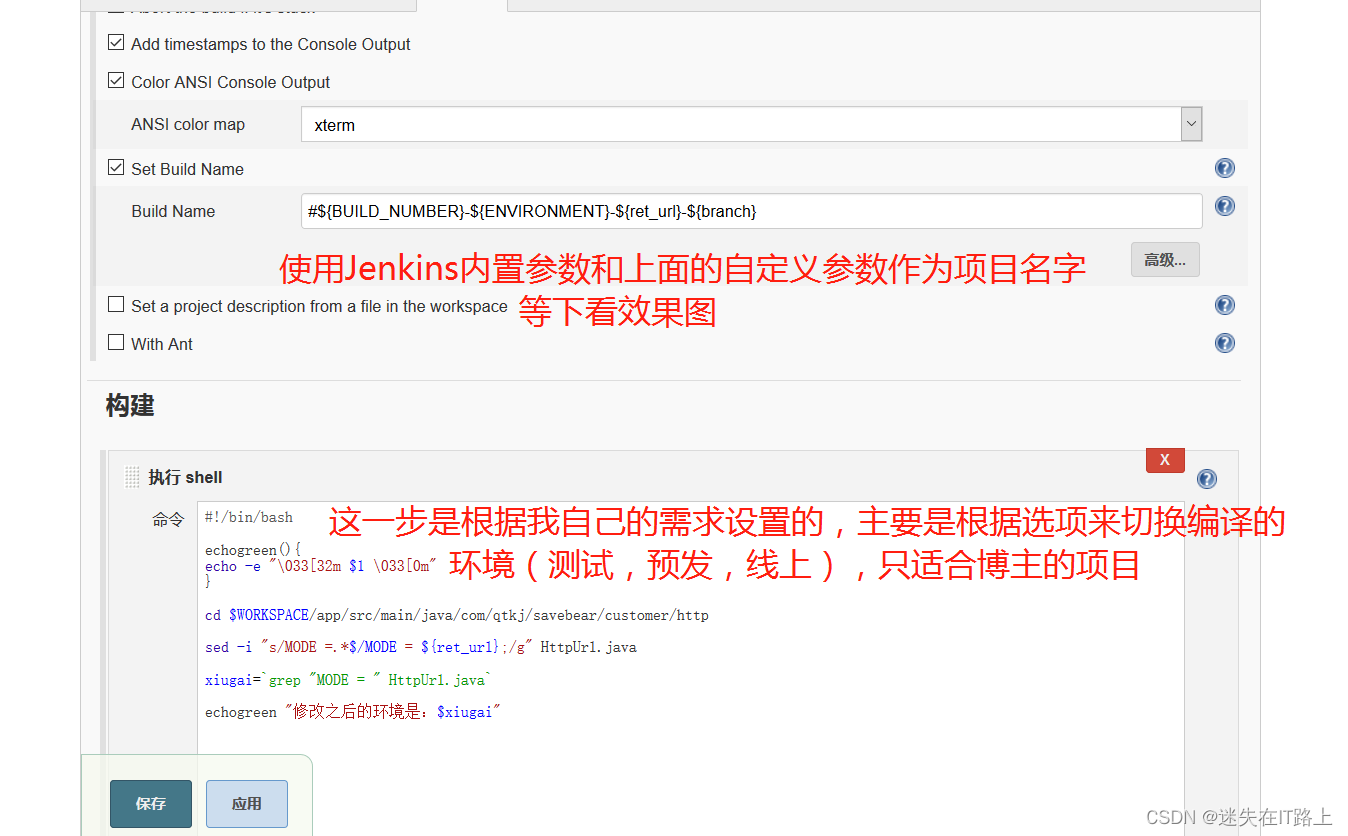Open help for project description option
This screenshot has width=1348, height=836.
(1225, 305)
